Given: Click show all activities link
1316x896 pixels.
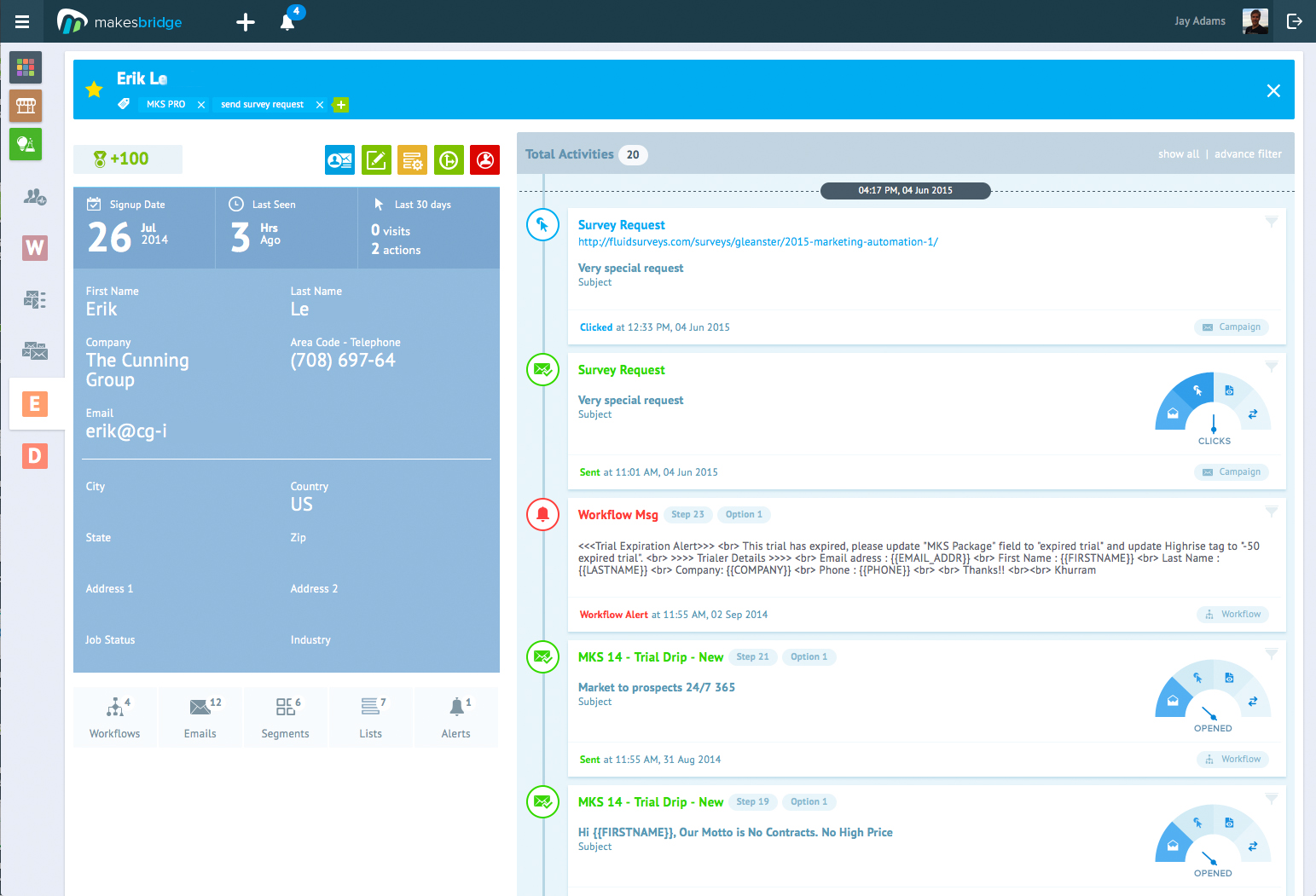Looking at the screenshot, I should tap(1179, 154).
